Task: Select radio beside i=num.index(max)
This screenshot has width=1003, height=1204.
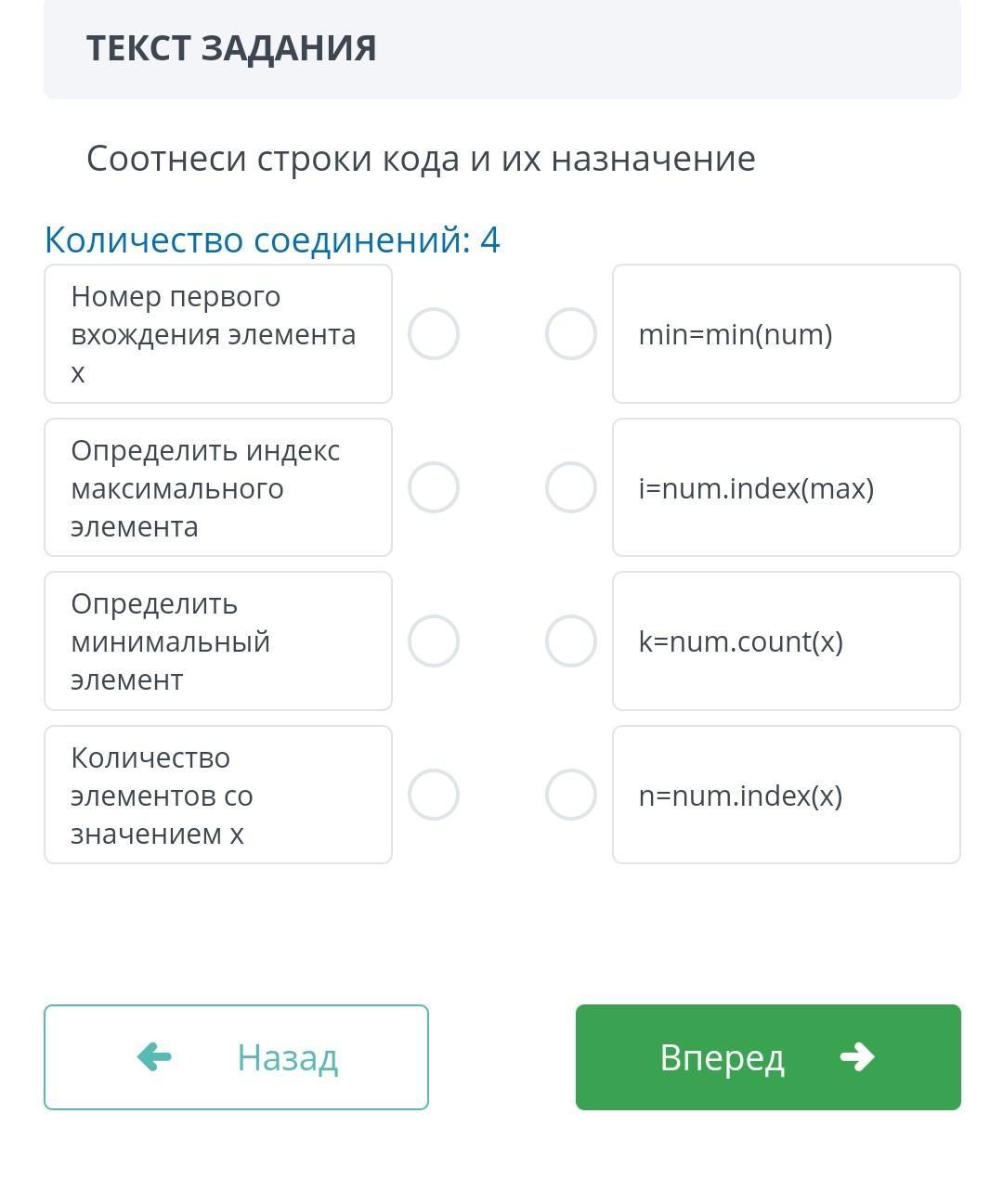Action: pos(570,487)
